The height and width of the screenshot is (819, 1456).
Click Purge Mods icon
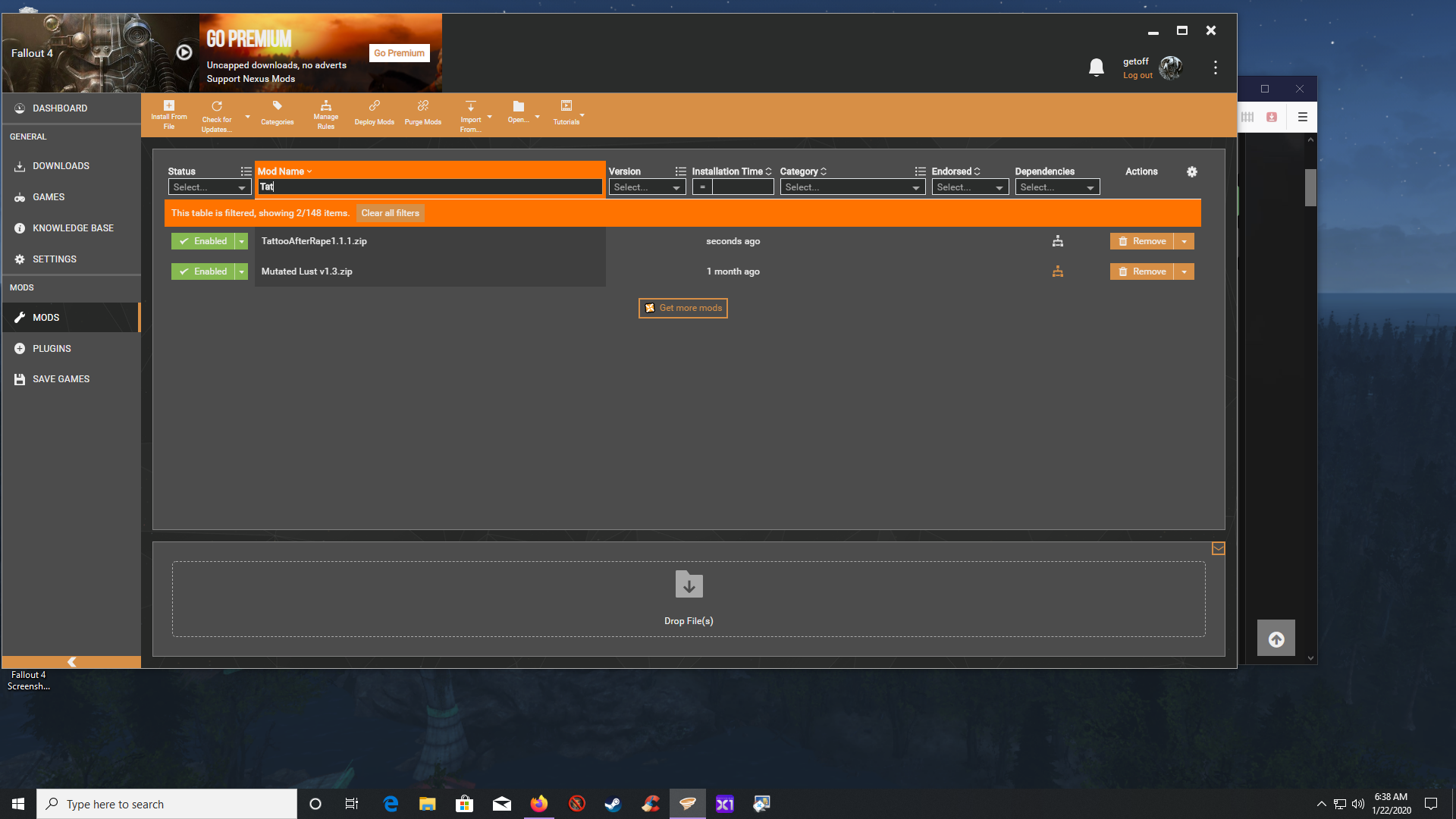(422, 114)
